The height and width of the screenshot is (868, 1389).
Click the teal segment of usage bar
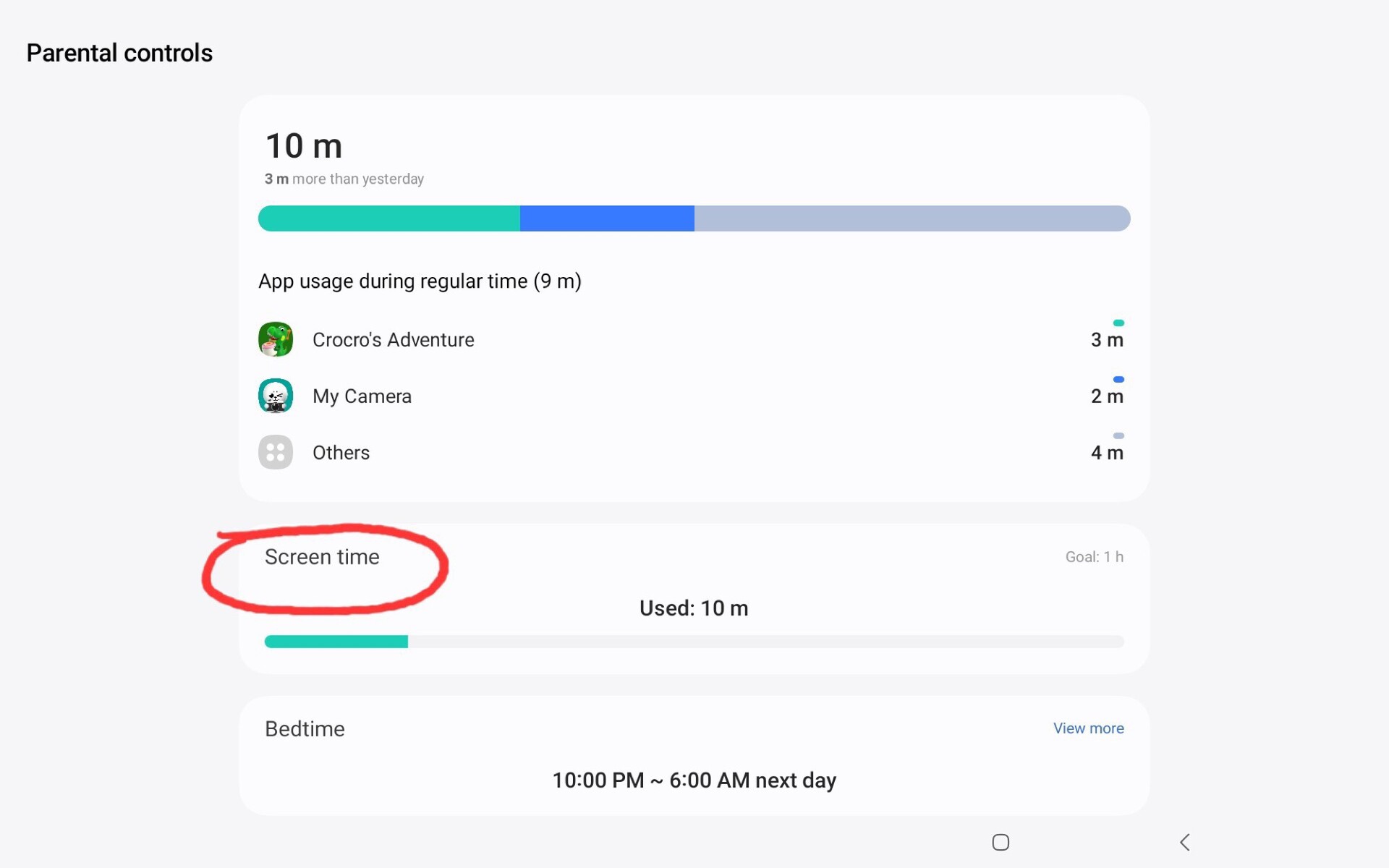point(389,218)
